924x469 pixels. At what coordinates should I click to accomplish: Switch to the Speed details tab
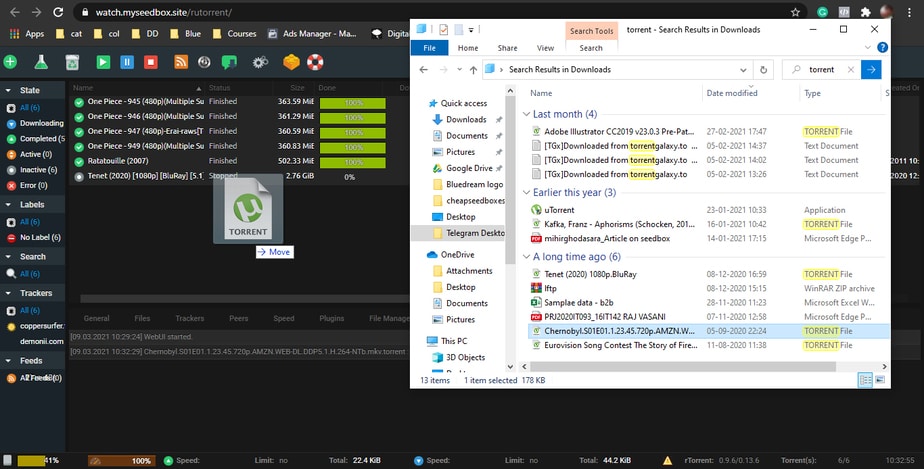(283, 318)
